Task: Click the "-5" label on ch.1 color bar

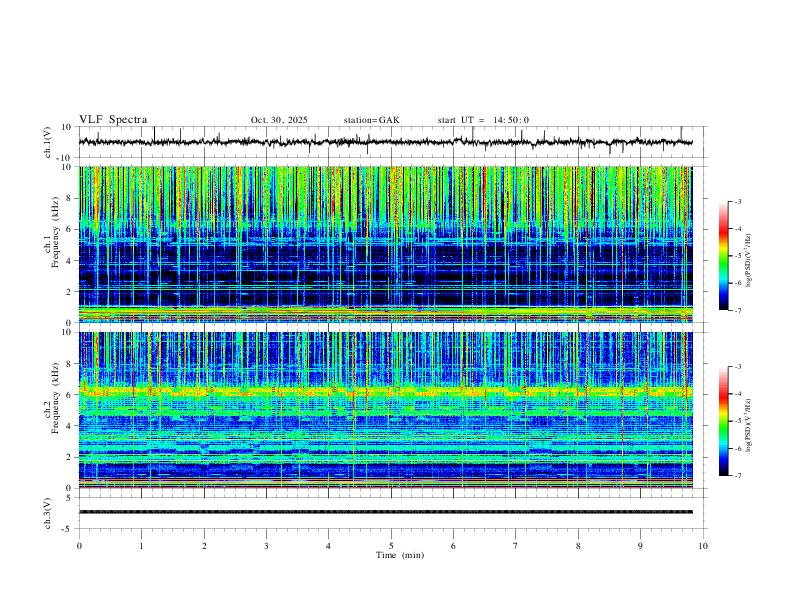Action: pos(737,256)
